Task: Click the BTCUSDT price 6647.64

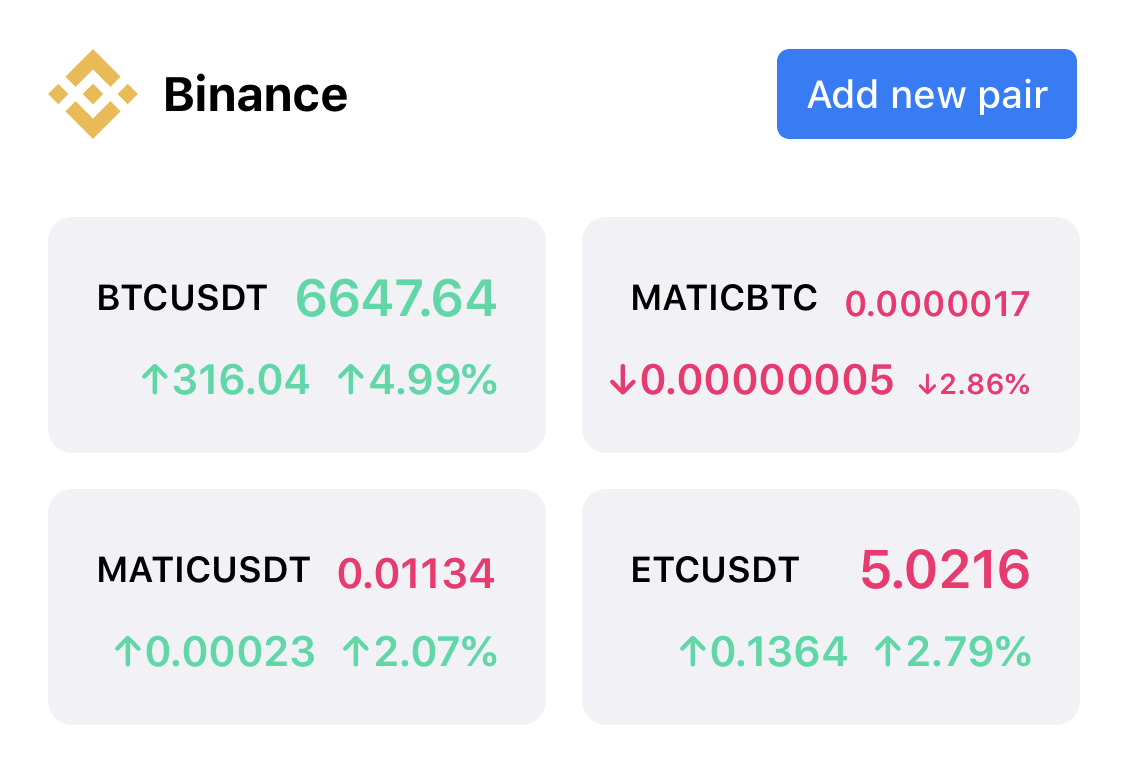Action: point(396,298)
